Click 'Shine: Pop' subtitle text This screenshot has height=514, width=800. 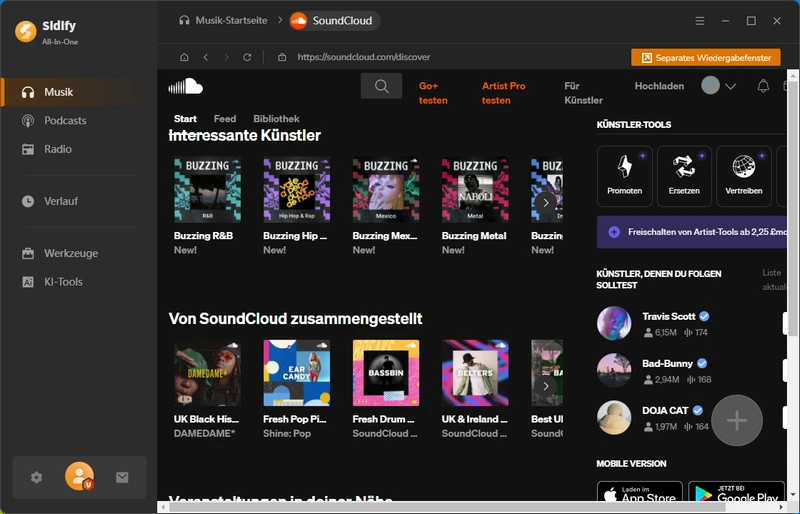pos(287,433)
